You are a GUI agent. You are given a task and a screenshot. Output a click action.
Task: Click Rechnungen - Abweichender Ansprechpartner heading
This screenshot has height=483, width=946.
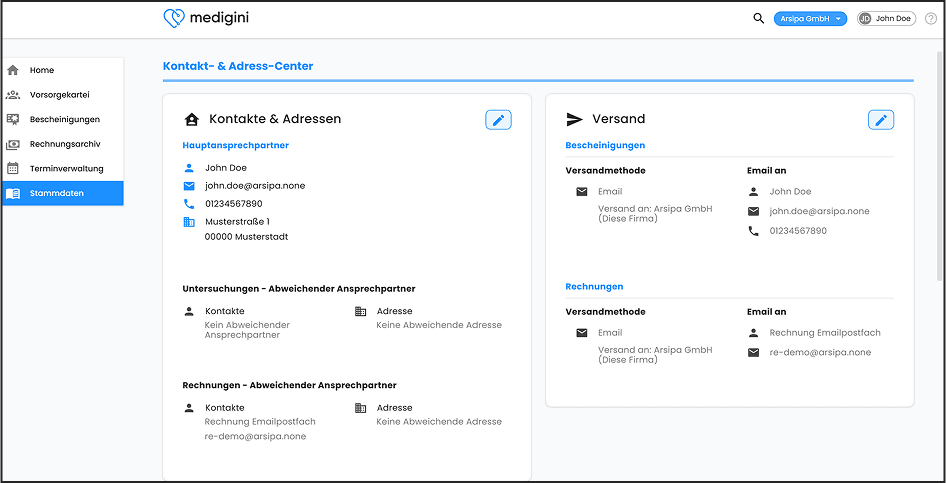(289, 385)
